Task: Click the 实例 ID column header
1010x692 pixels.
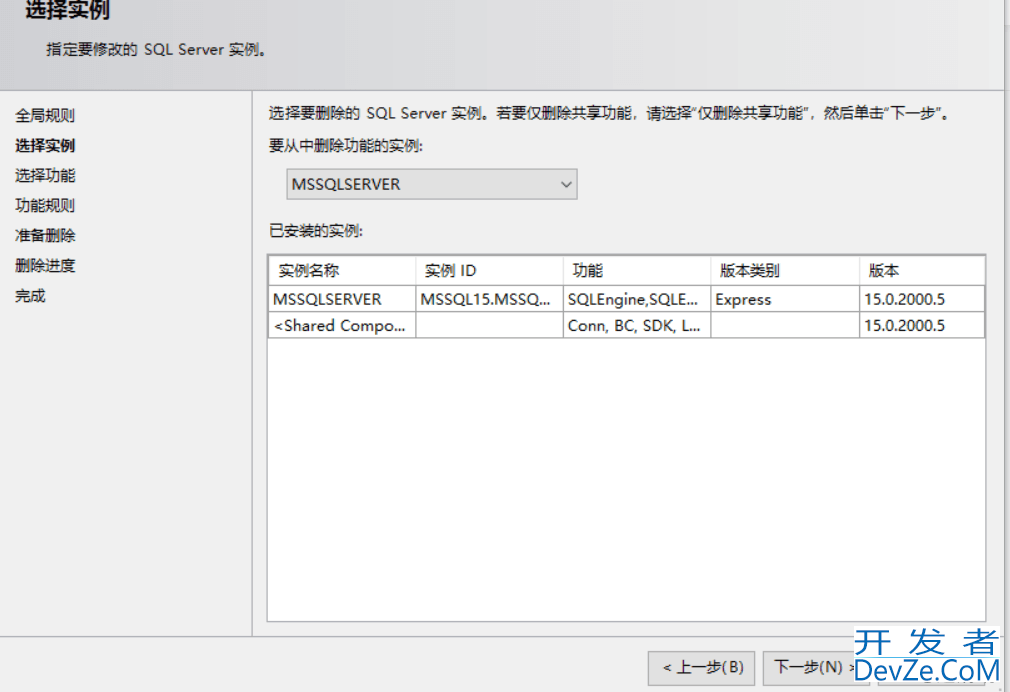Action: 490,271
